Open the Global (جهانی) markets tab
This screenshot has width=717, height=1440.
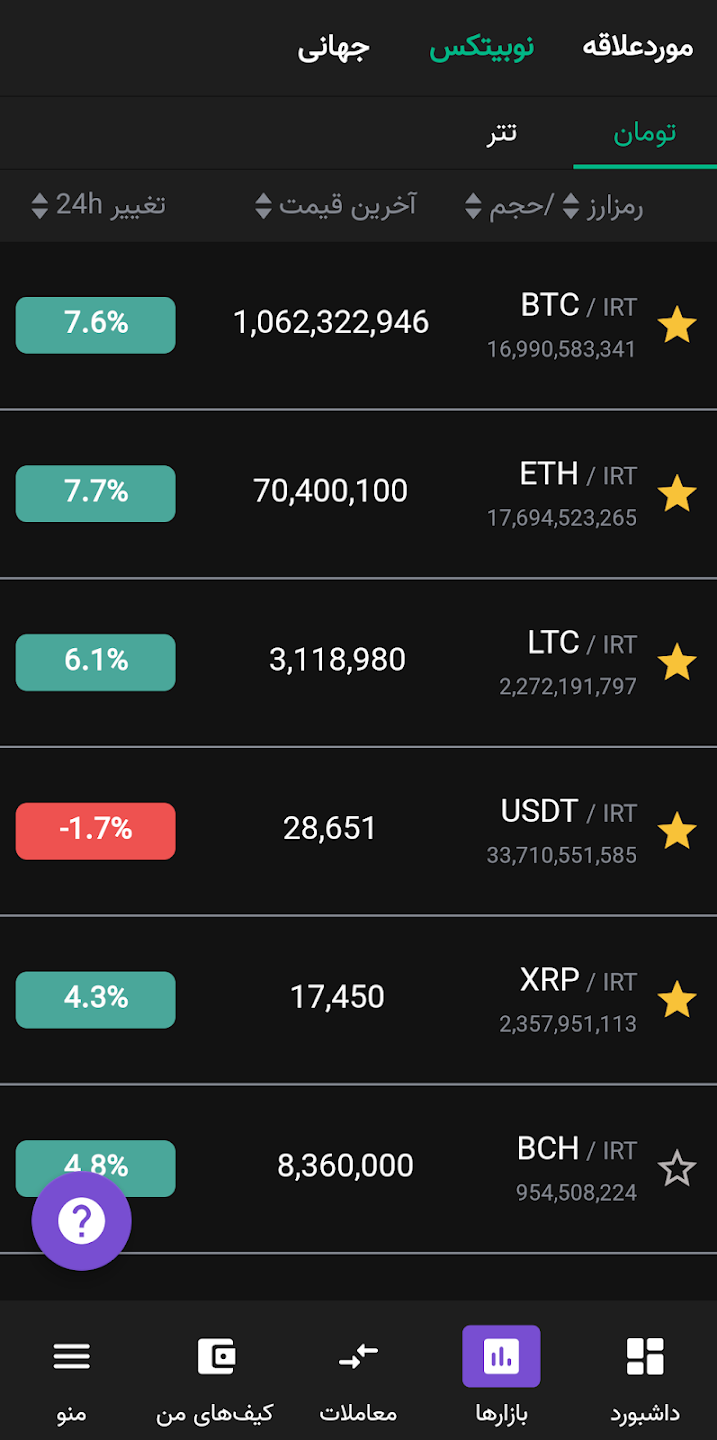click(334, 47)
